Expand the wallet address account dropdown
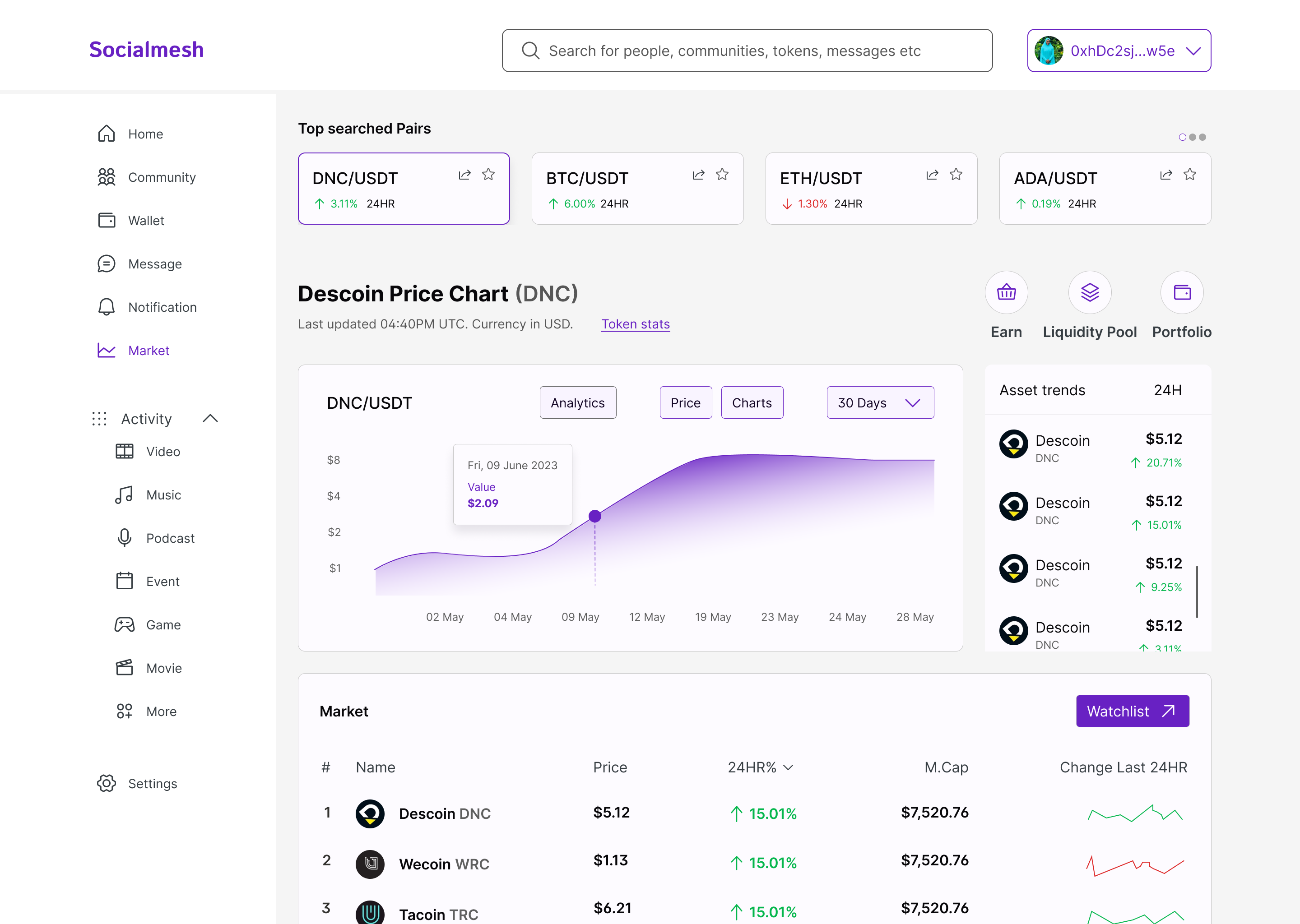Screen dimensions: 1300x924 (1193, 51)
